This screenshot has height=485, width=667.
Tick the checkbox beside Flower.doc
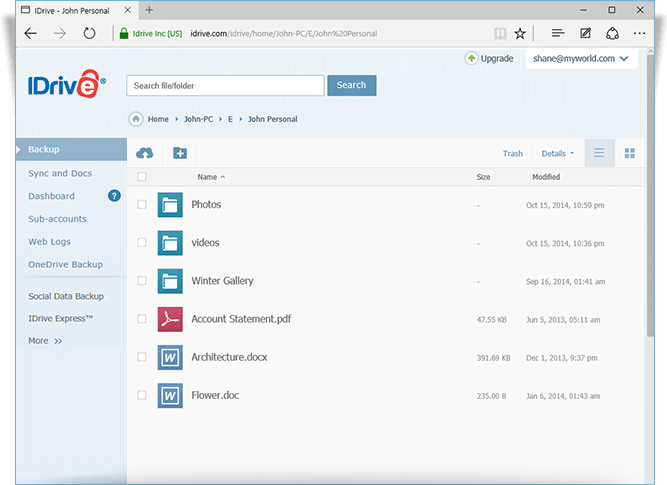(x=142, y=395)
